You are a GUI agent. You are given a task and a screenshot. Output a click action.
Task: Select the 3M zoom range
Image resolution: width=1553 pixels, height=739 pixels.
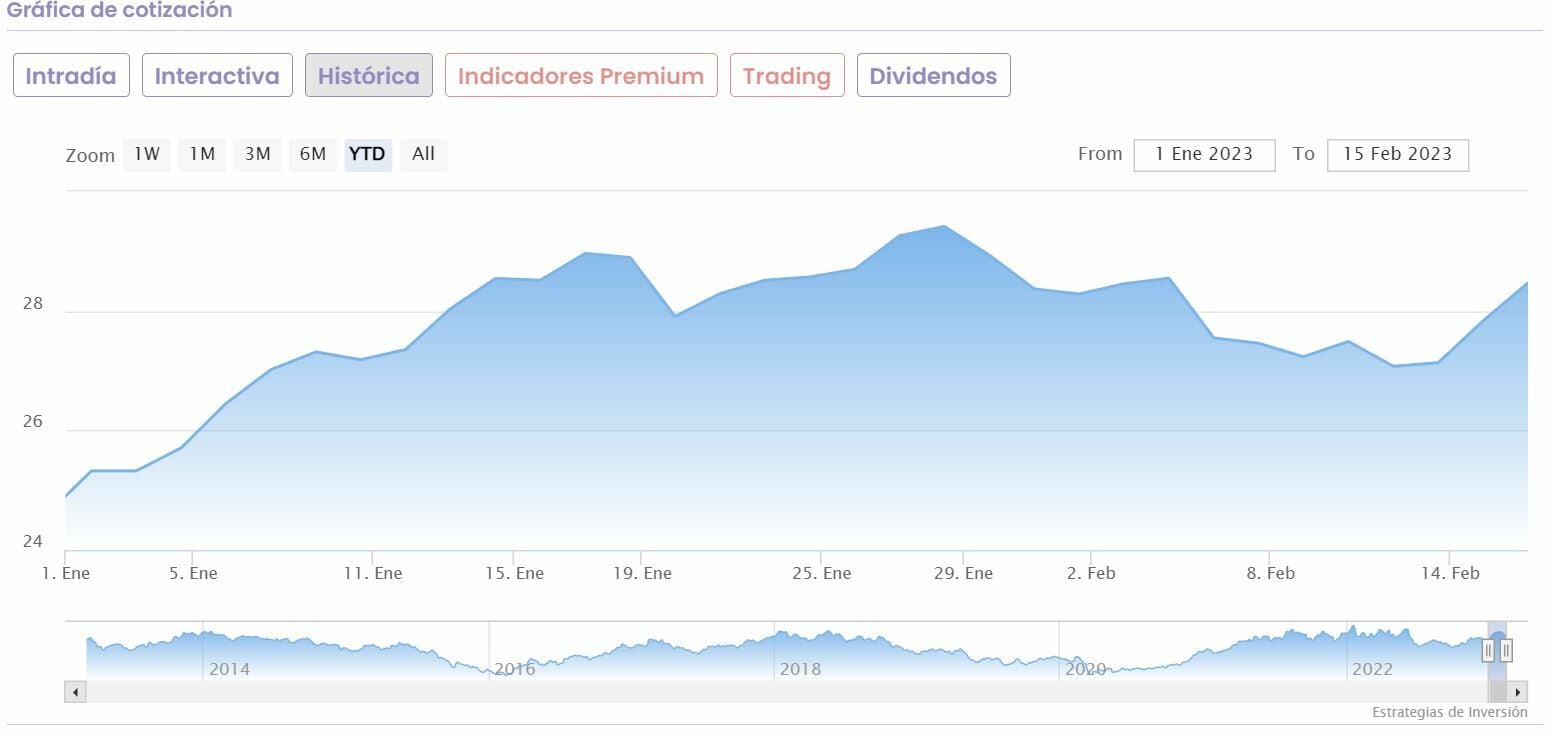[x=258, y=155]
